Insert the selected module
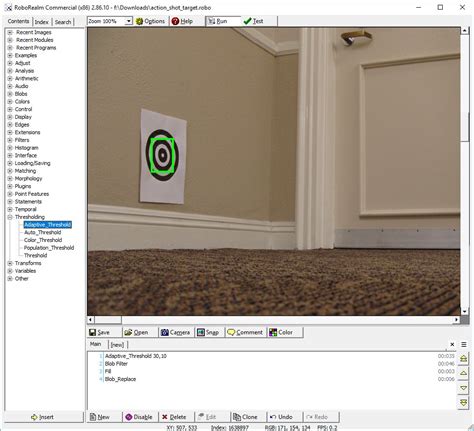Image resolution: width=474 pixels, height=431 pixels. point(43,417)
